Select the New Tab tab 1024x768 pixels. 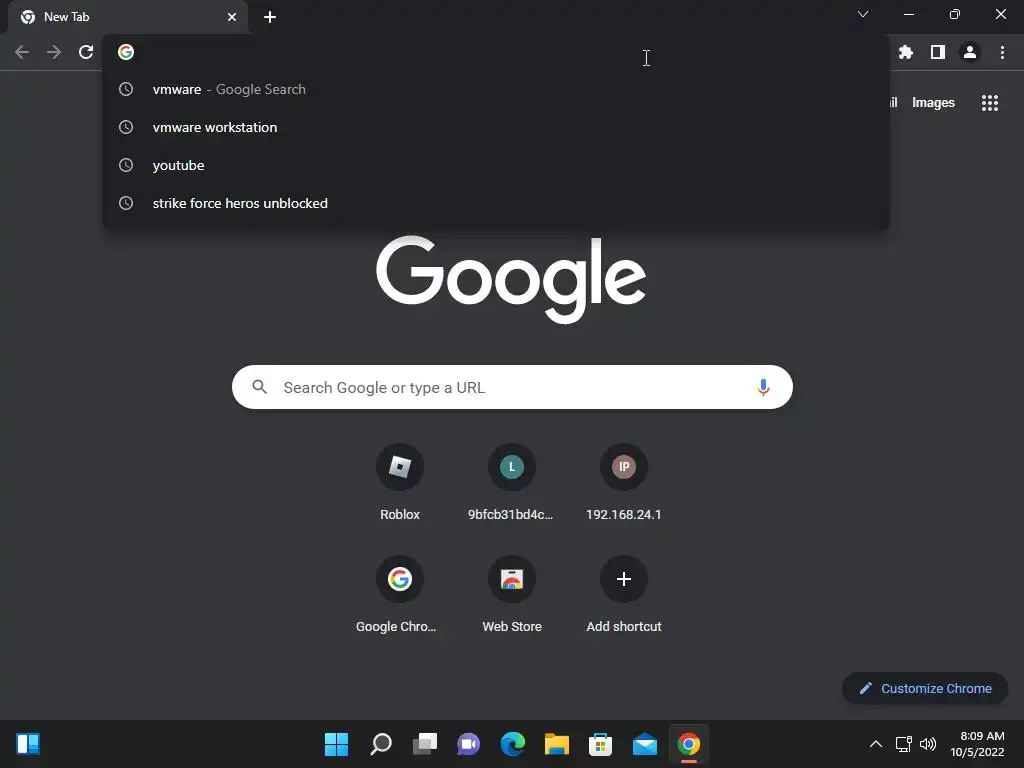(127, 17)
